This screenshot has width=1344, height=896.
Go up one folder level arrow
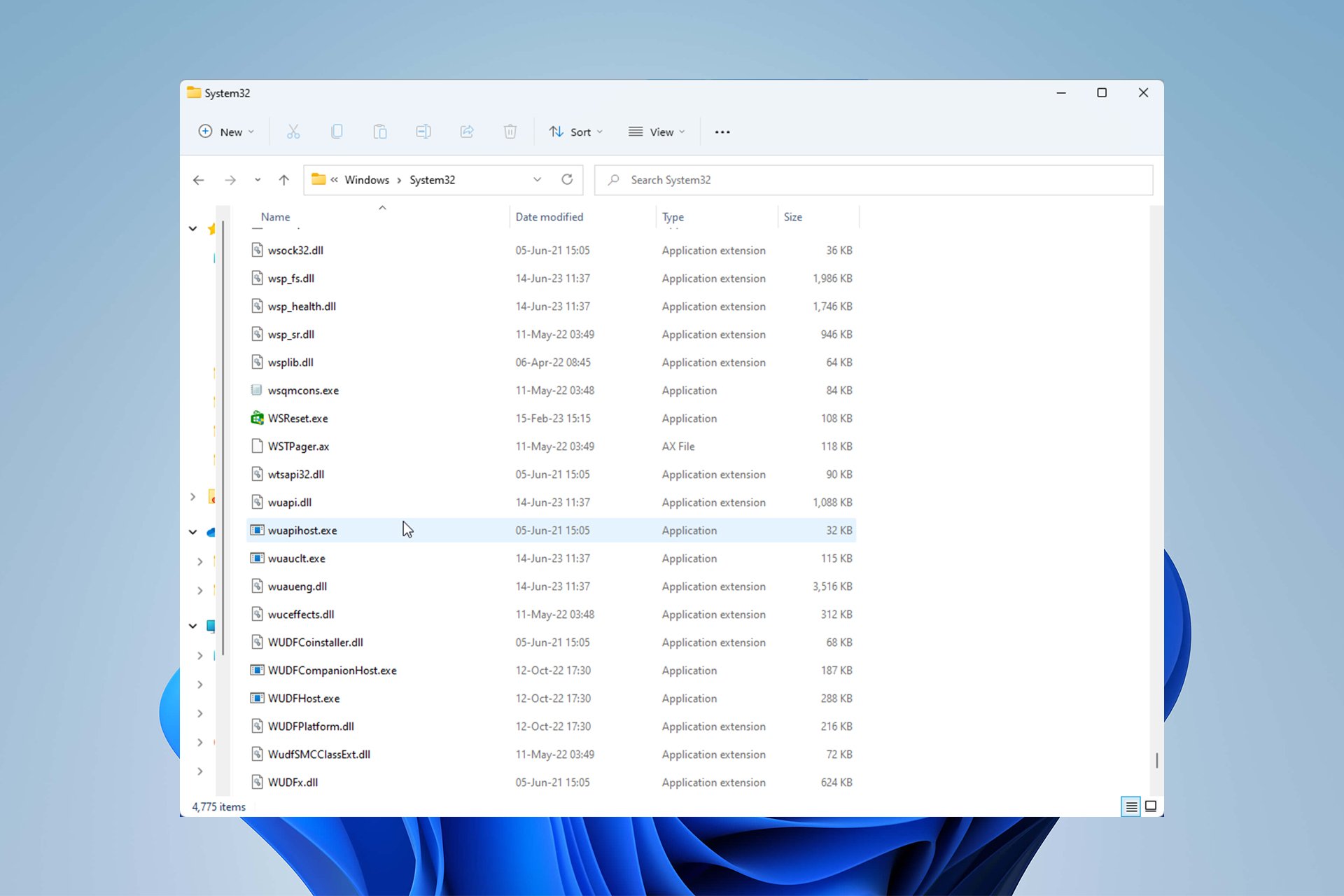(283, 180)
